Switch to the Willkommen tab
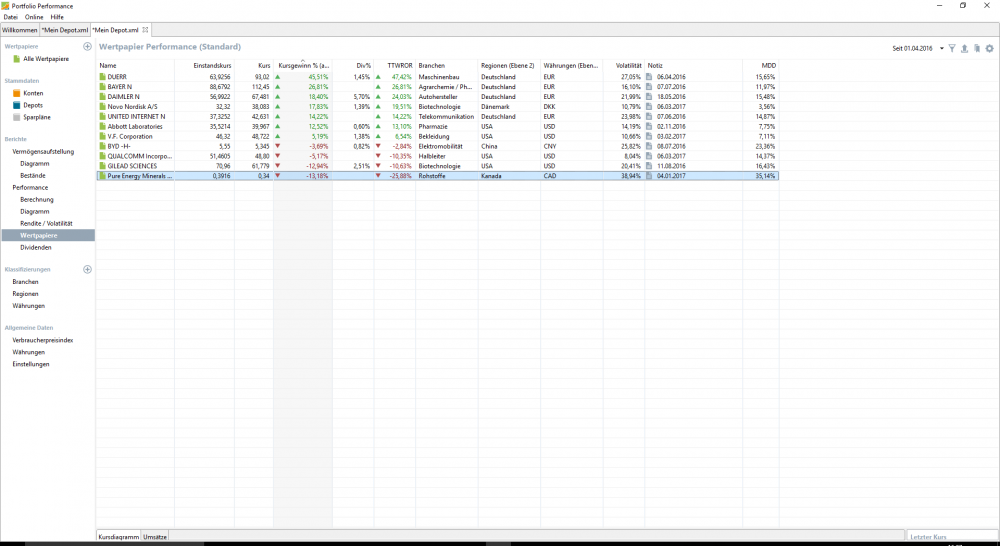 20,30
